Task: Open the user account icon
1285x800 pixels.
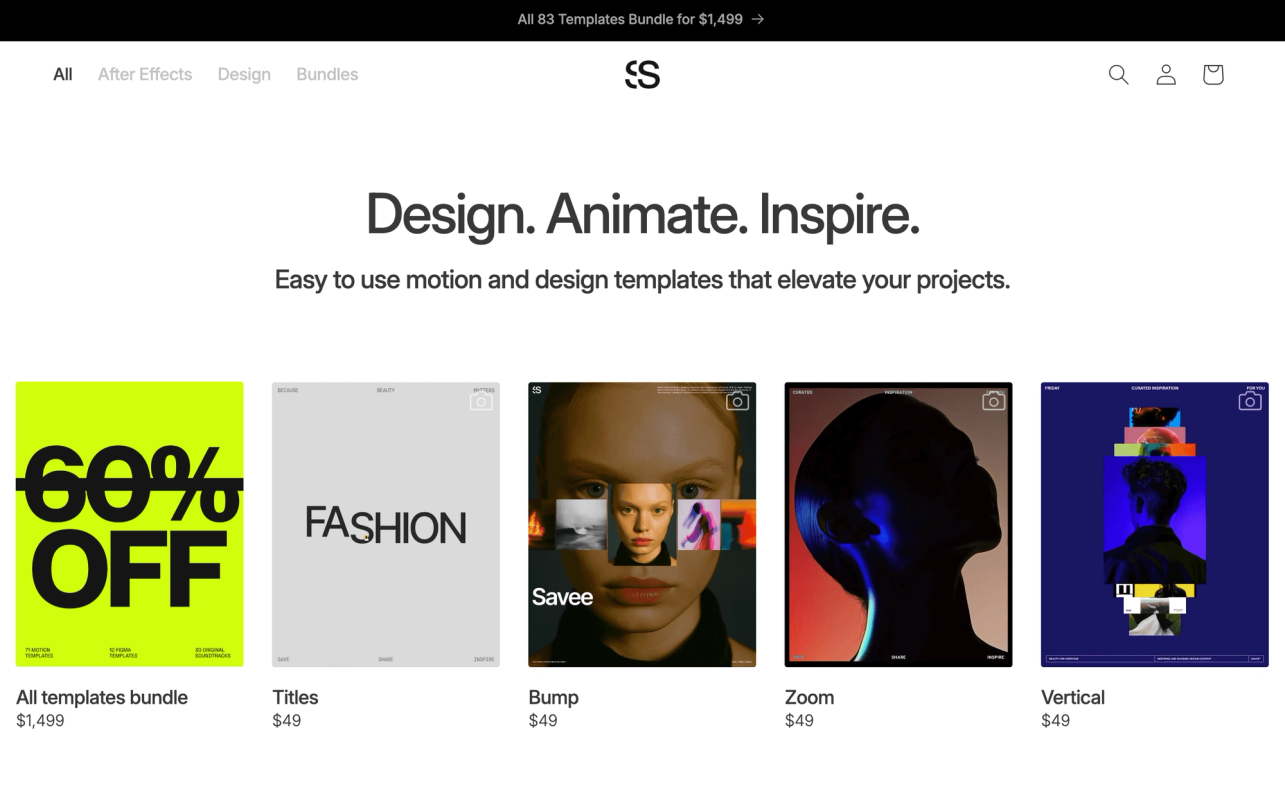Action: (x=1166, y=75)
